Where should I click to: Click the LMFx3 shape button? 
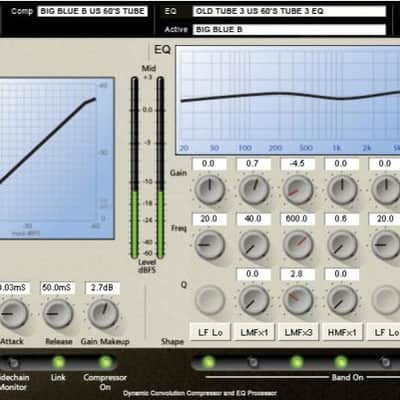point(298,332)
